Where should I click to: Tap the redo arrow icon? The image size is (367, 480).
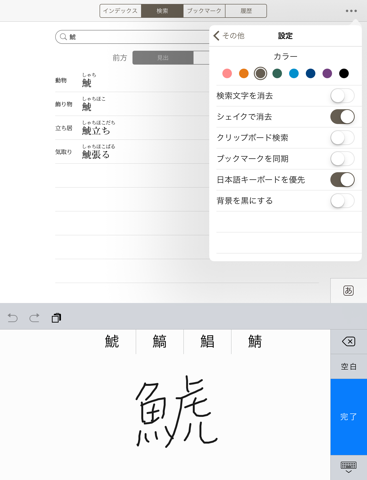[x=34, y=318]
